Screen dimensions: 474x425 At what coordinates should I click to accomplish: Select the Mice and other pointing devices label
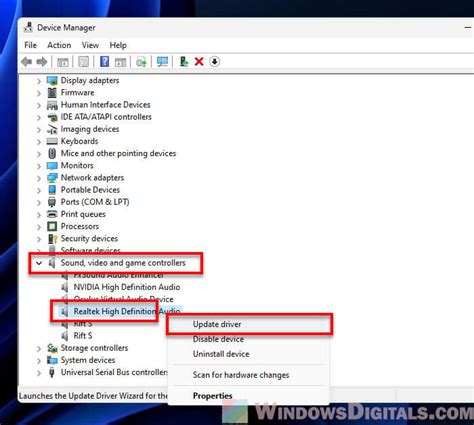[x=118, y=154]
